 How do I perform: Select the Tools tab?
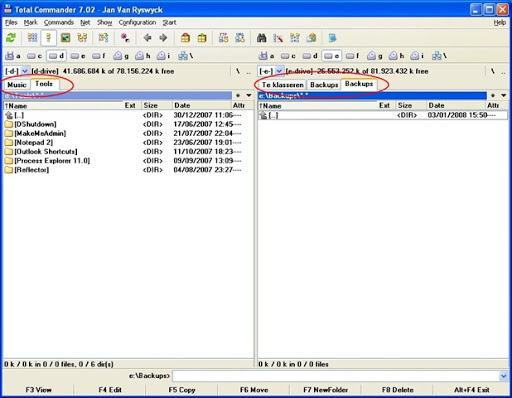click(44, 84)
